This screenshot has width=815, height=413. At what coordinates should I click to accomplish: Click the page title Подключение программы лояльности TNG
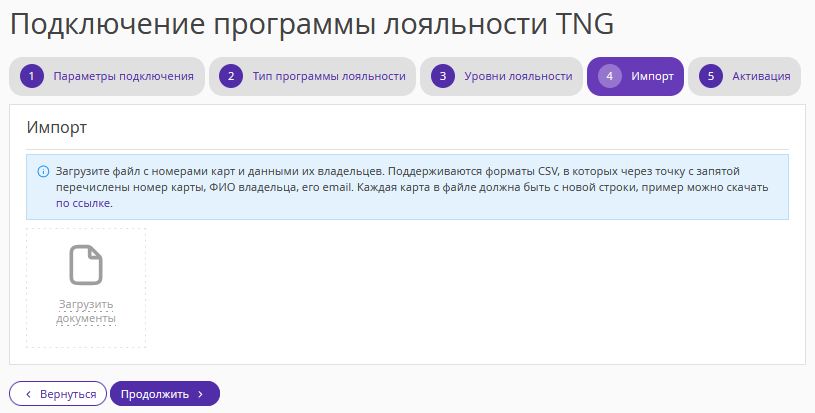(312, 24)
